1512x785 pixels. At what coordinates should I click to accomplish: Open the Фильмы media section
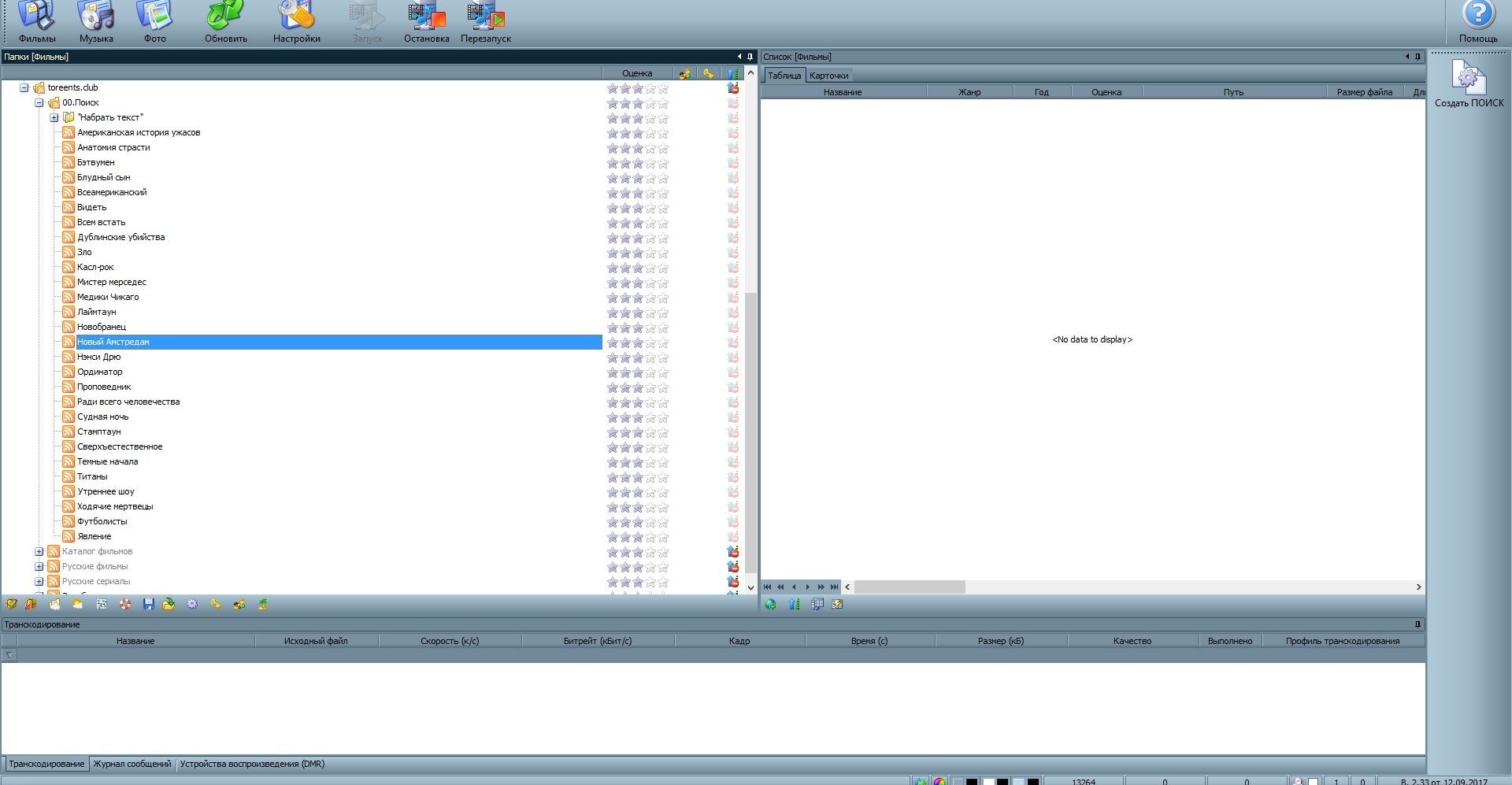(x=36, y=21)
